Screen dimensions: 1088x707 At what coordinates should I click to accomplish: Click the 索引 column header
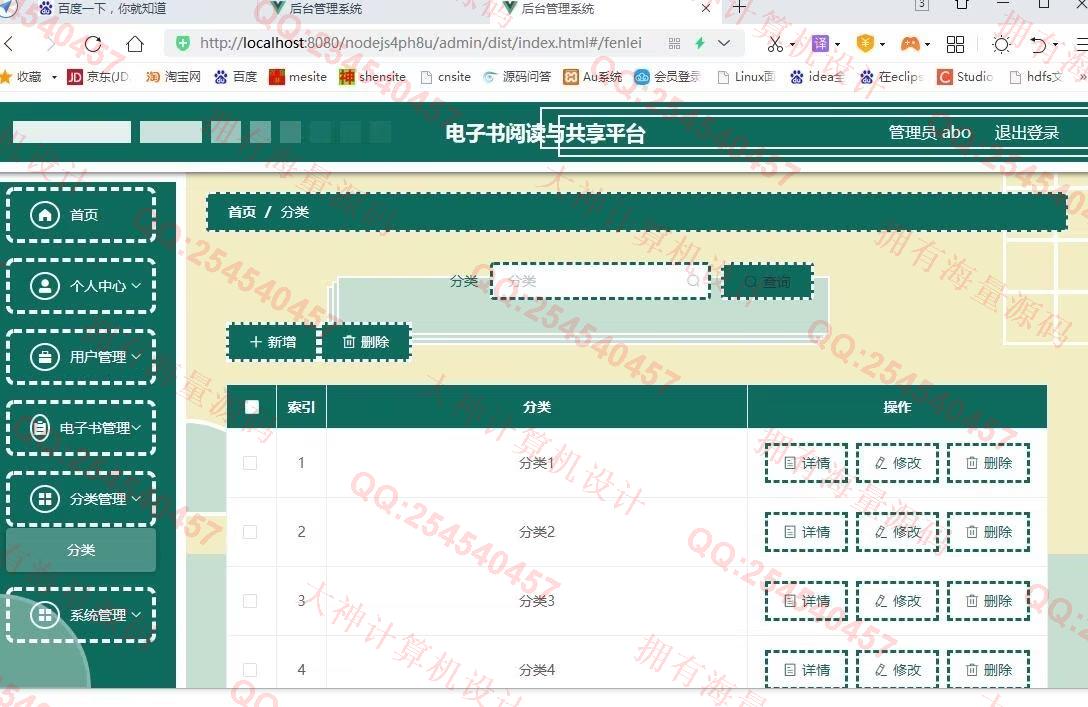[301, 407]
